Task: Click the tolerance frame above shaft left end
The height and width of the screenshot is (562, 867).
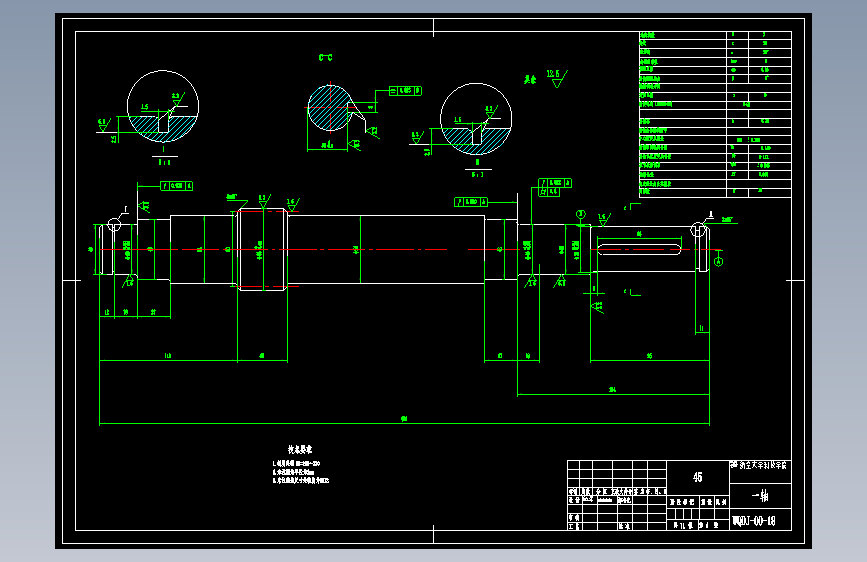Action: (x=176, y=186)
